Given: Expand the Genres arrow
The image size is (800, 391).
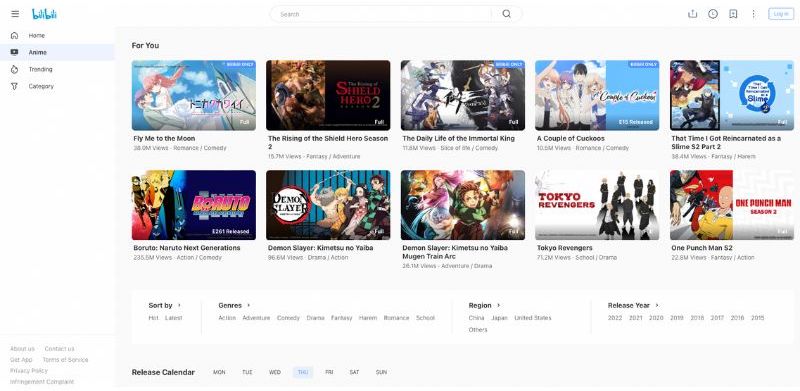Looking at the screenshot, I should [248, 305].
